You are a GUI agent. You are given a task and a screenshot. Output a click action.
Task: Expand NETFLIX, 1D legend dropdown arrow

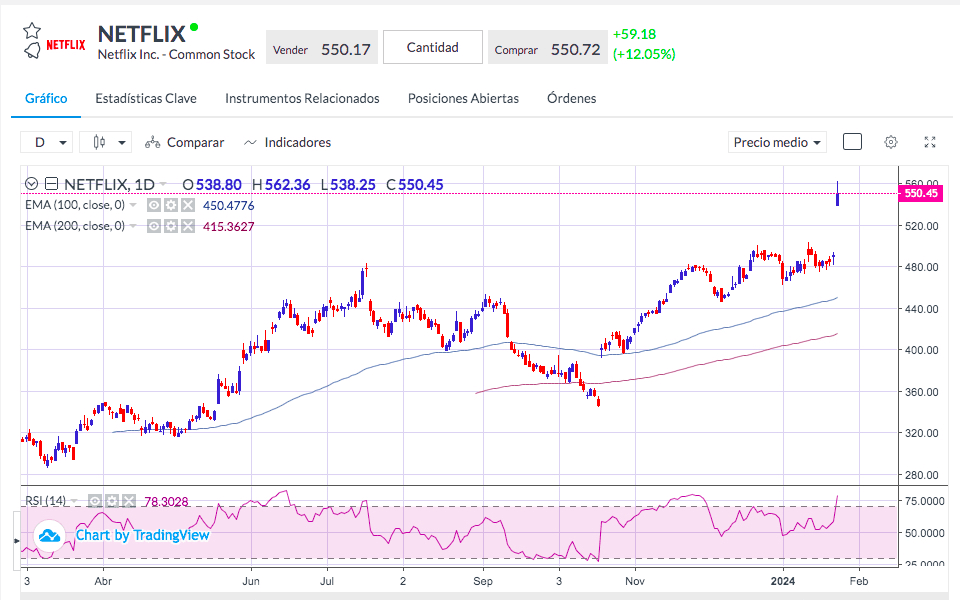click(163, 184)
